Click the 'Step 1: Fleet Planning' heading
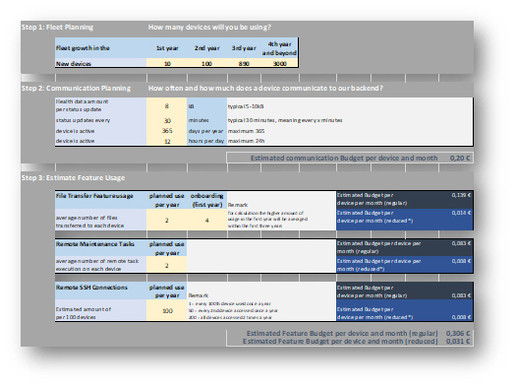 point(57,27)
